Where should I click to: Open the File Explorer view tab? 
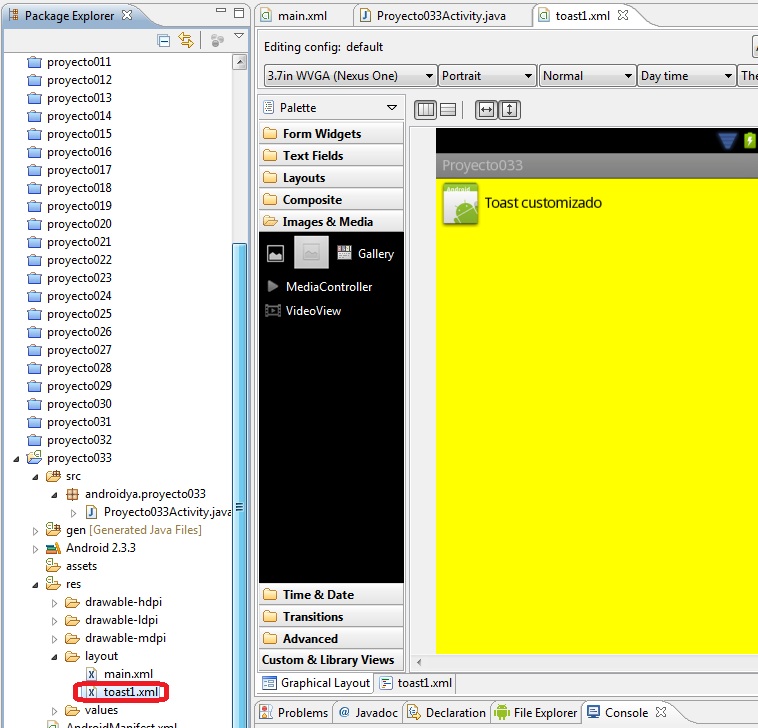coord(536,713)
